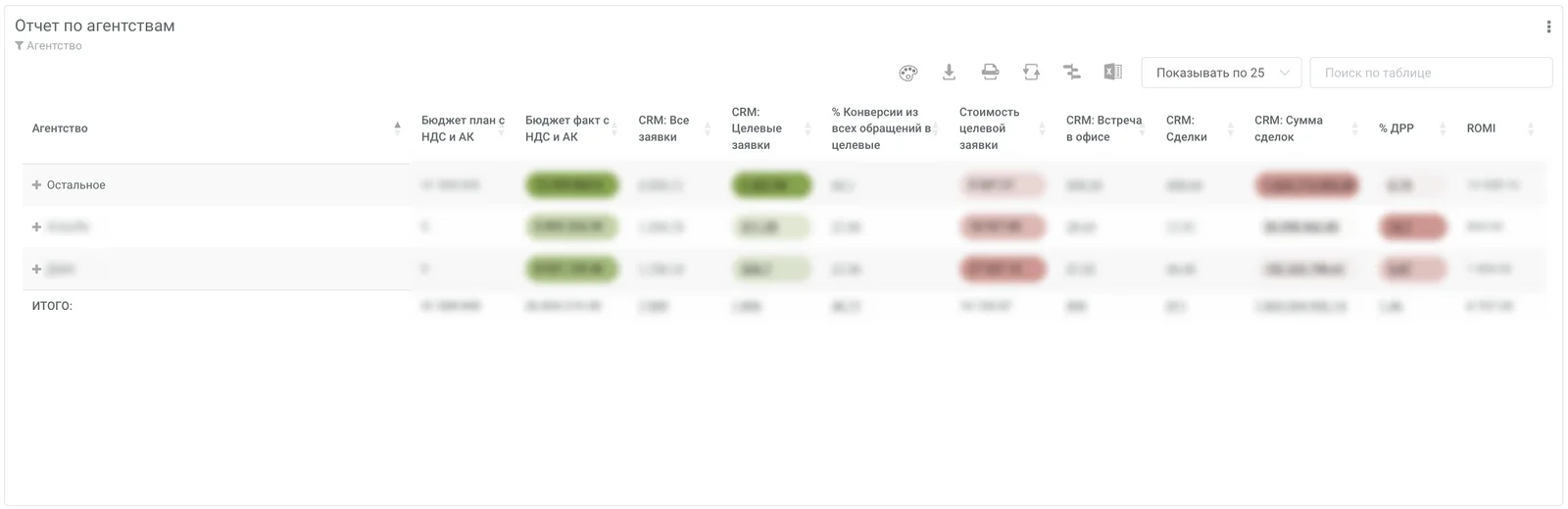Click the Поиск по таблице search field
This screenshot has height=509, width=1568.
(1430, 73)
